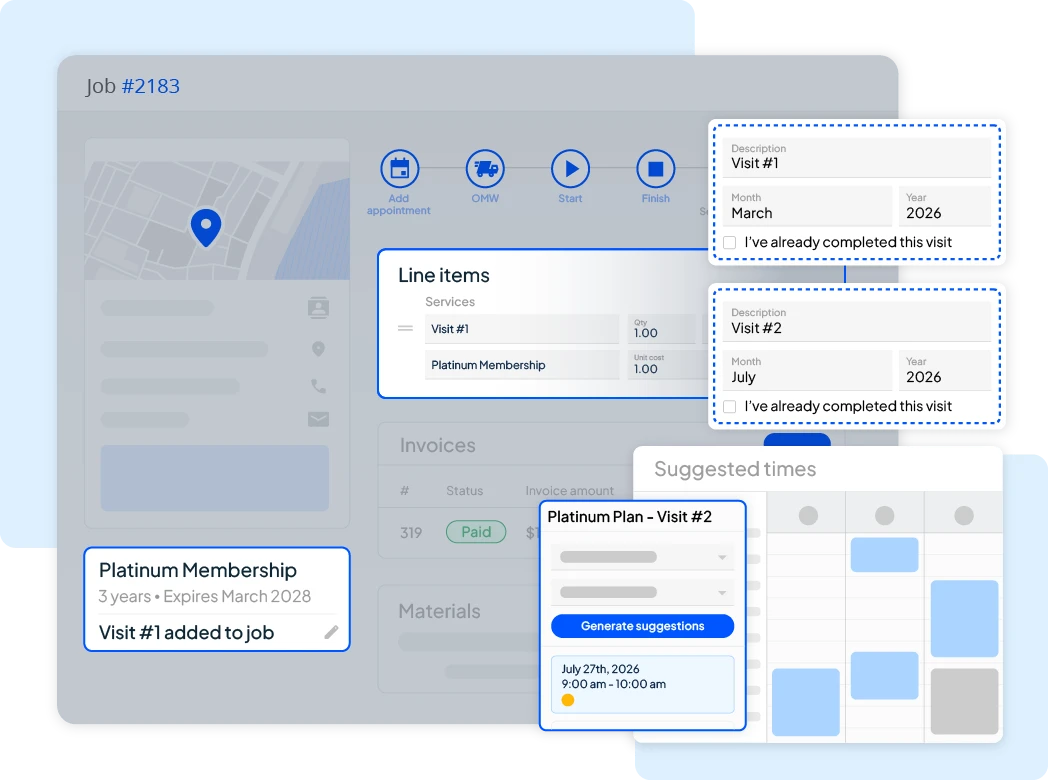Check already completed box for Visit #1
1048x780 pixels.
pos(730,243)
